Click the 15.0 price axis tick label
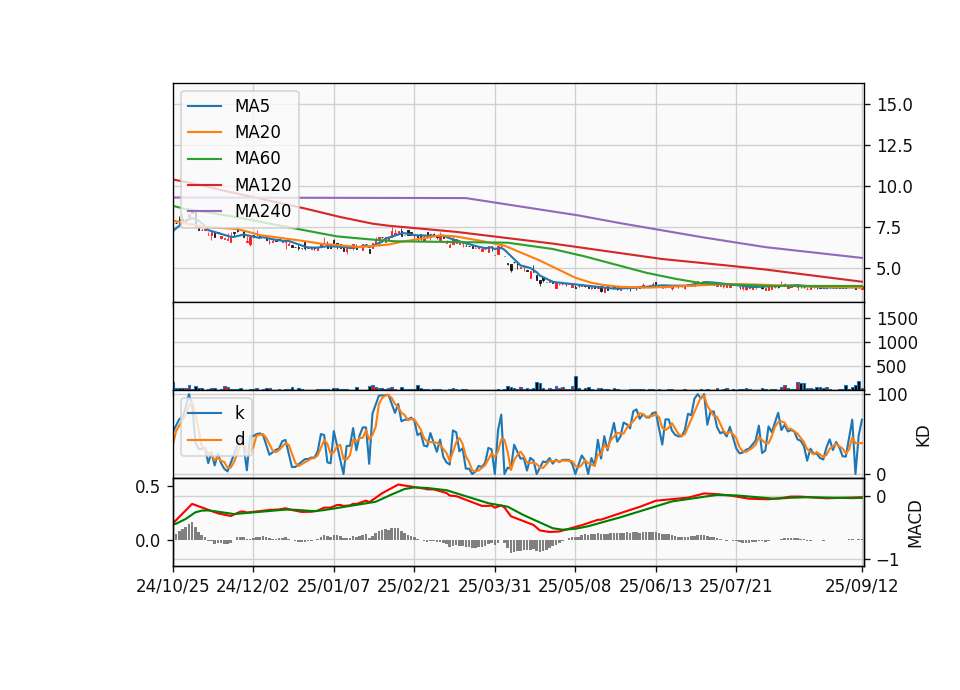The image size is (960, 690). coord(894,105)
